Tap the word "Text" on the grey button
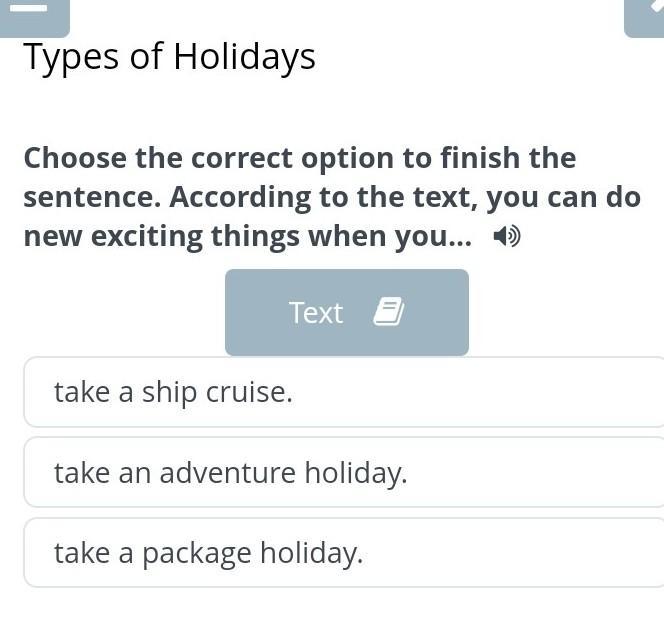Image resolution: width=664 pixels, height=629 pixels. [316, 313]
